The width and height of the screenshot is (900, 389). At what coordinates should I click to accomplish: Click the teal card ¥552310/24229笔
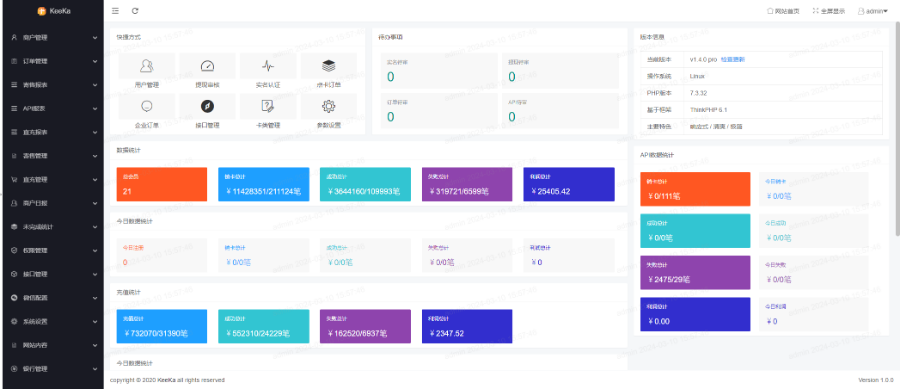[264, 326]
